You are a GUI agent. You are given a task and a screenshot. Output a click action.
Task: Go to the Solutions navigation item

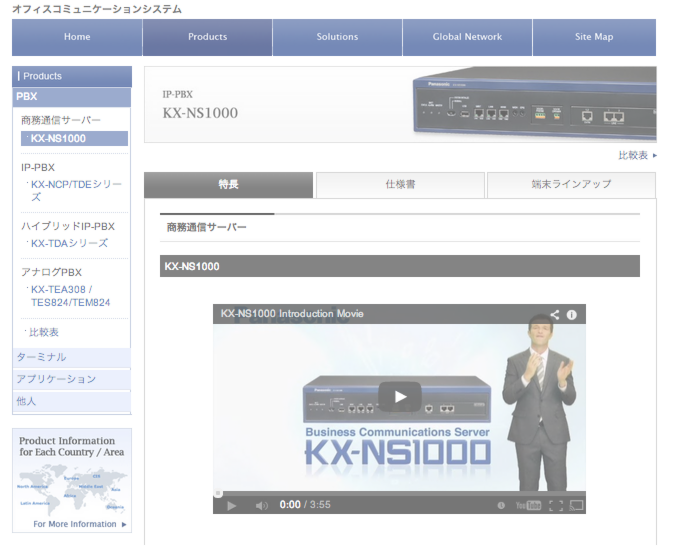tap(338, 37)
